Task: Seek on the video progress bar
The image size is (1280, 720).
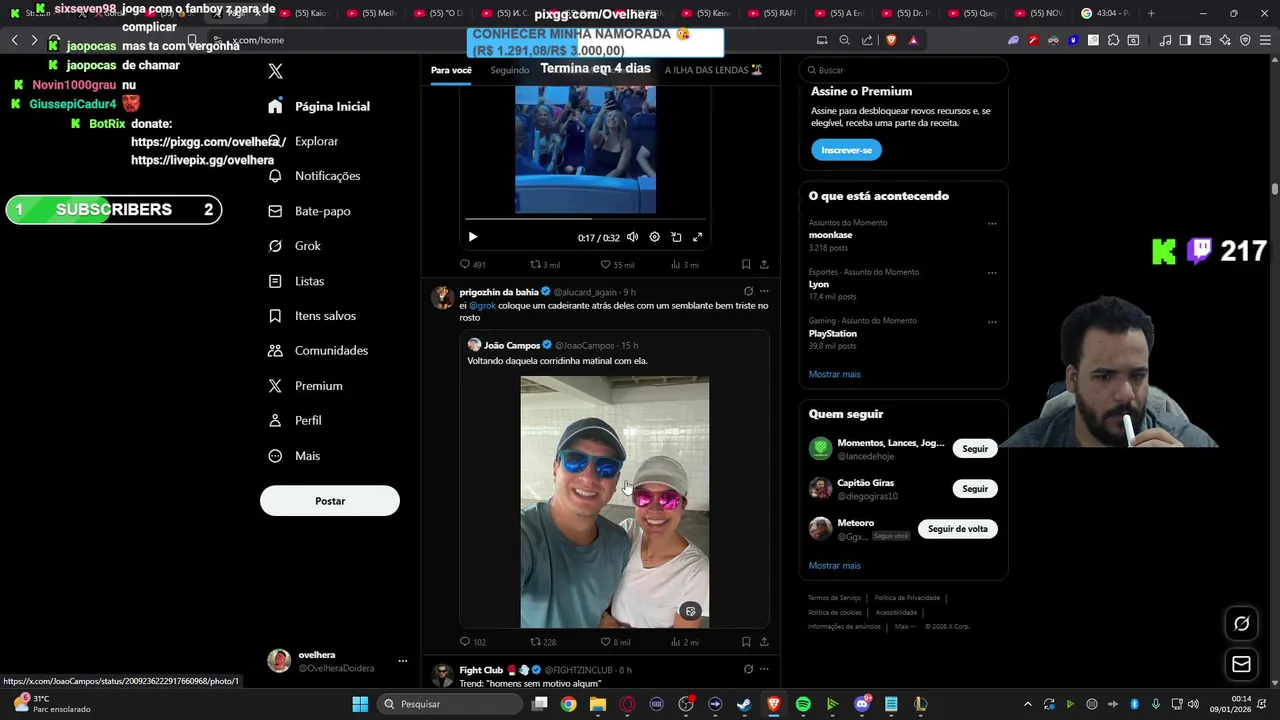Action: click(585, 219)
